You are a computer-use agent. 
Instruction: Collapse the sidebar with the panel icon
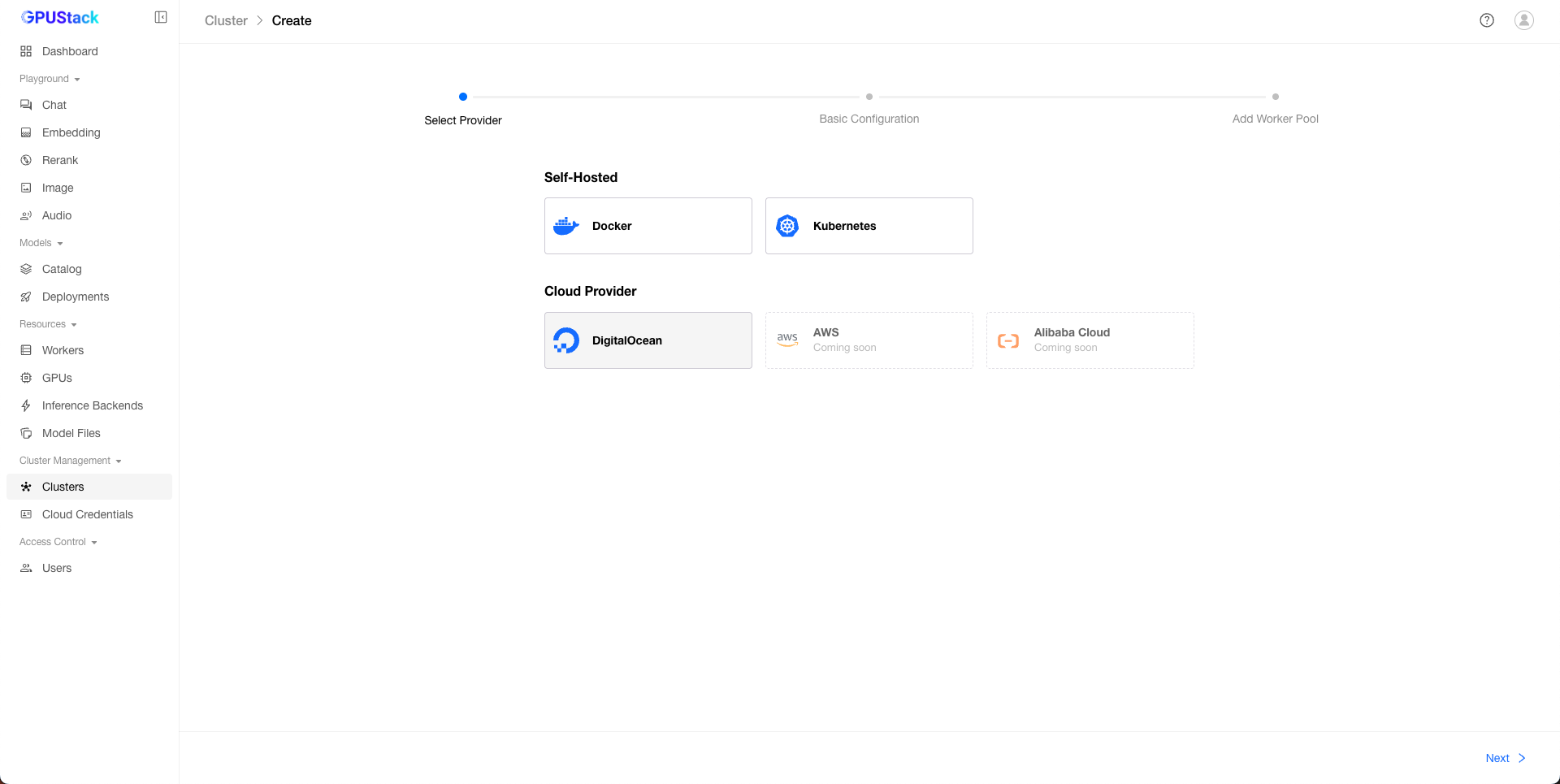click(161, 18)
